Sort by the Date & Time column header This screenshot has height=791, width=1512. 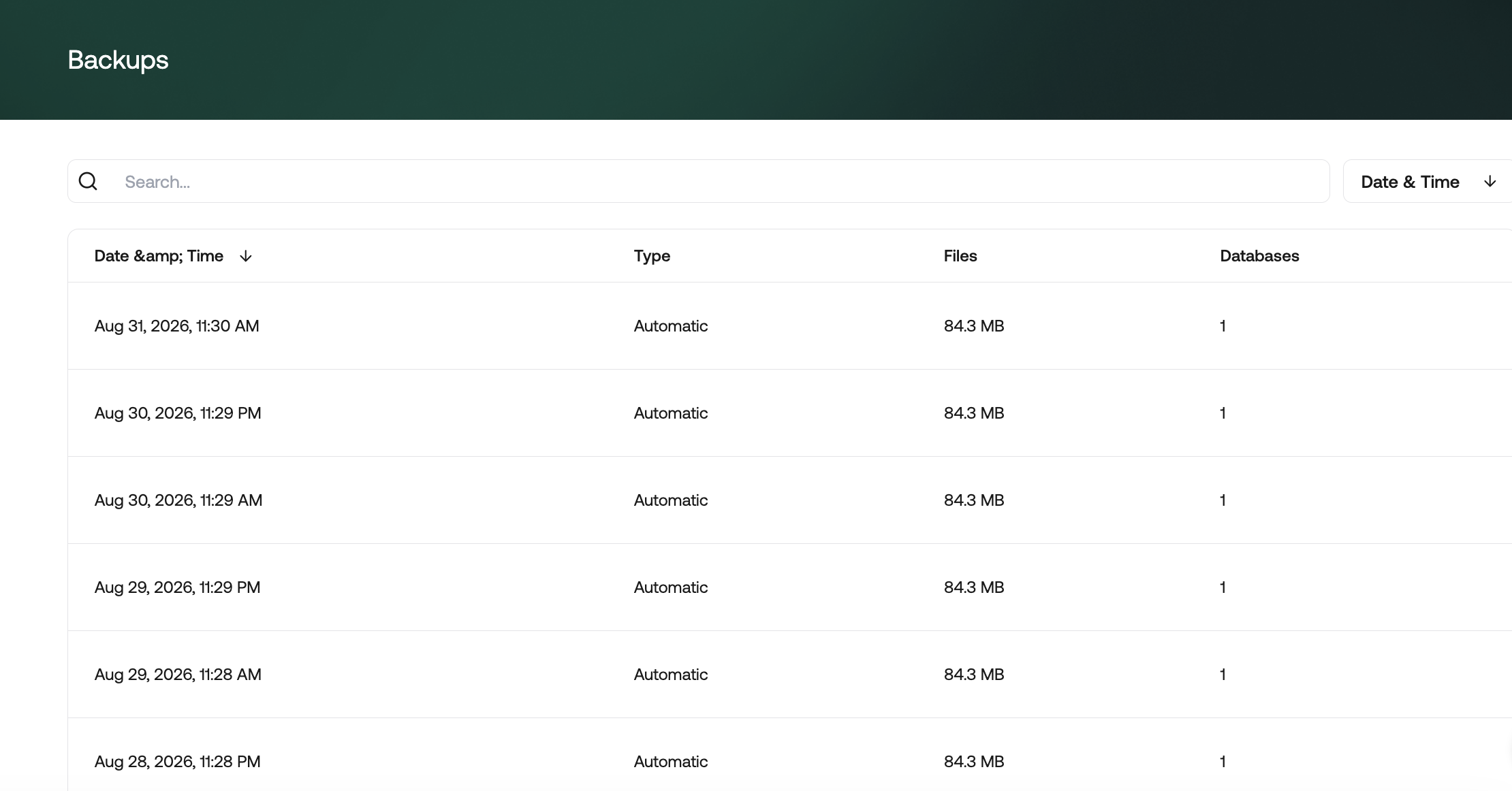coord(159,256)
